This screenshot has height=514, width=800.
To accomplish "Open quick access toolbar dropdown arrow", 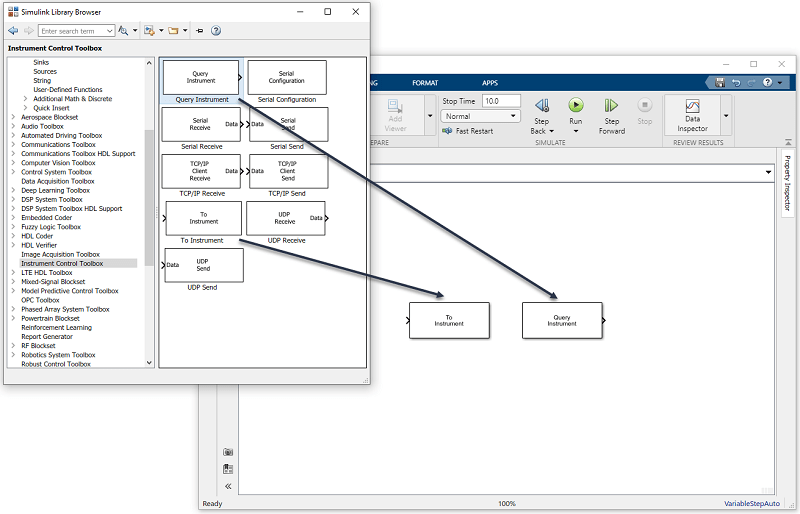I will coord(780,82).
